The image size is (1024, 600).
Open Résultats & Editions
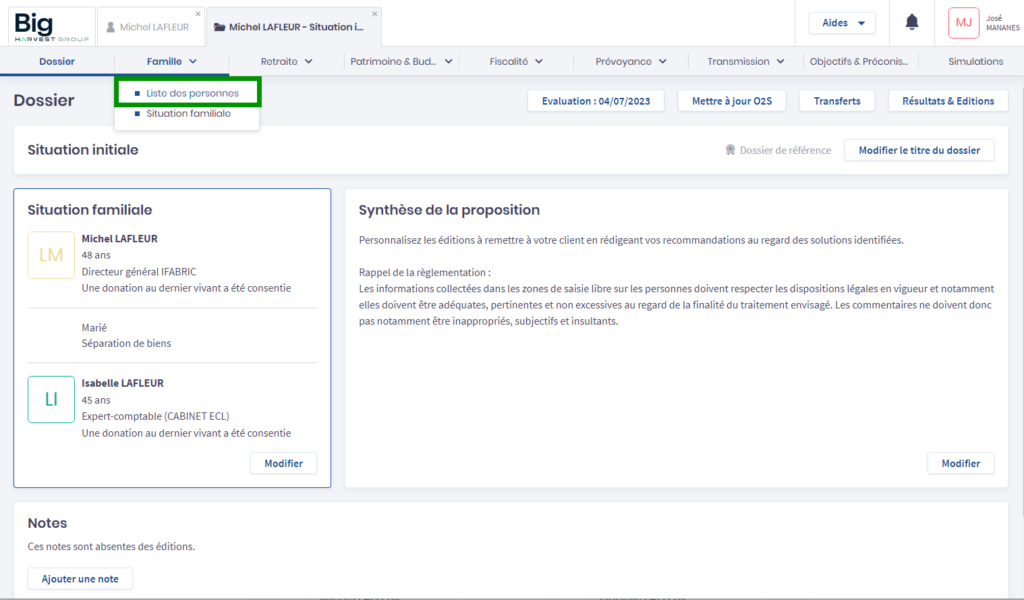(x=947, y=101)
